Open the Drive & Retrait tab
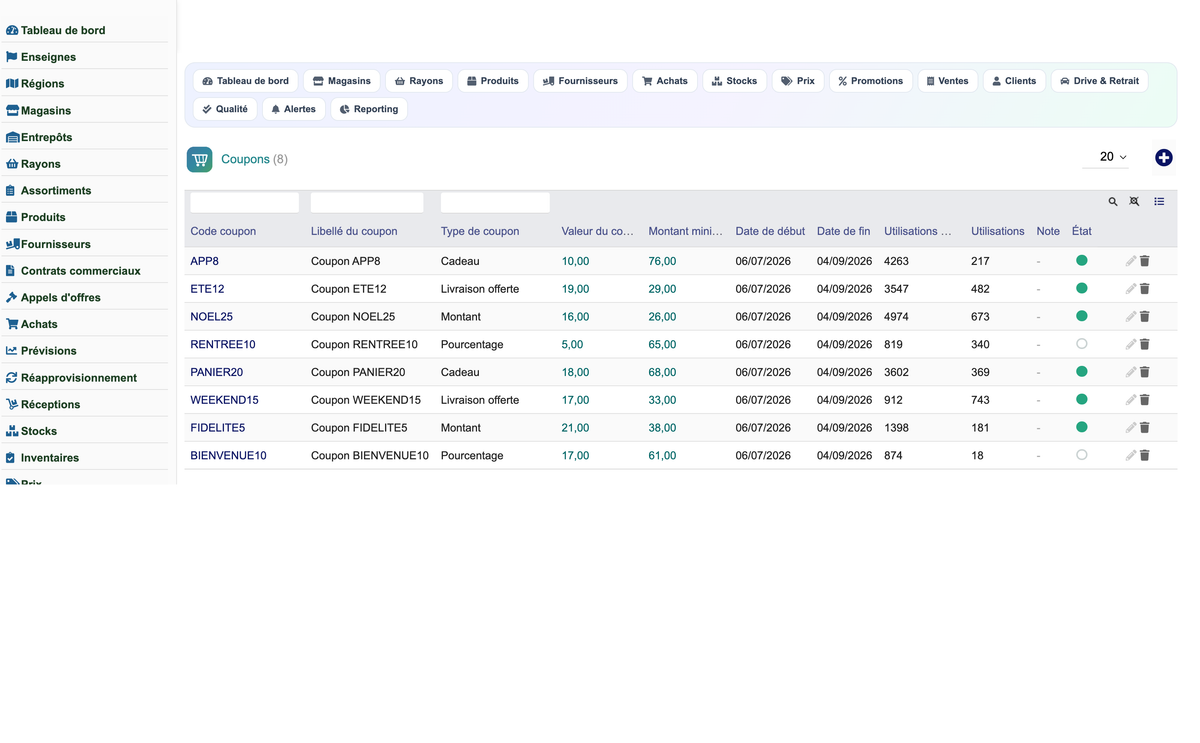1200x743 pixels. tap(1099, 81)
